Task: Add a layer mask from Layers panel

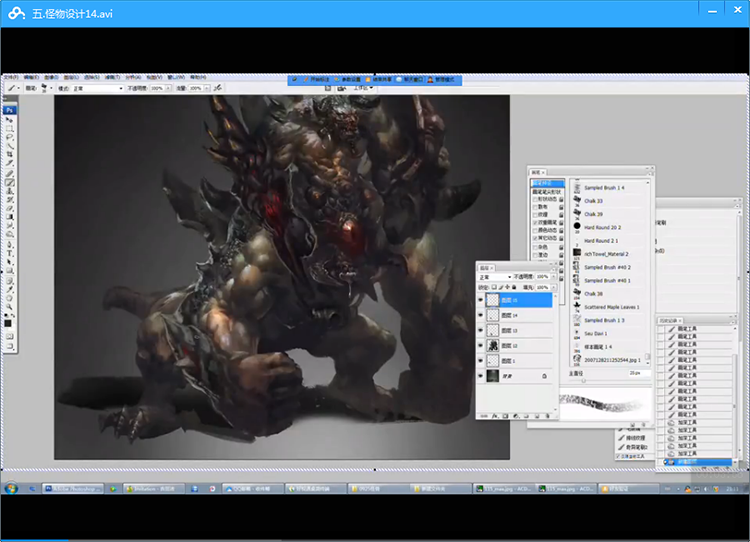Action: pyautogui.click(x=505, y=416)
